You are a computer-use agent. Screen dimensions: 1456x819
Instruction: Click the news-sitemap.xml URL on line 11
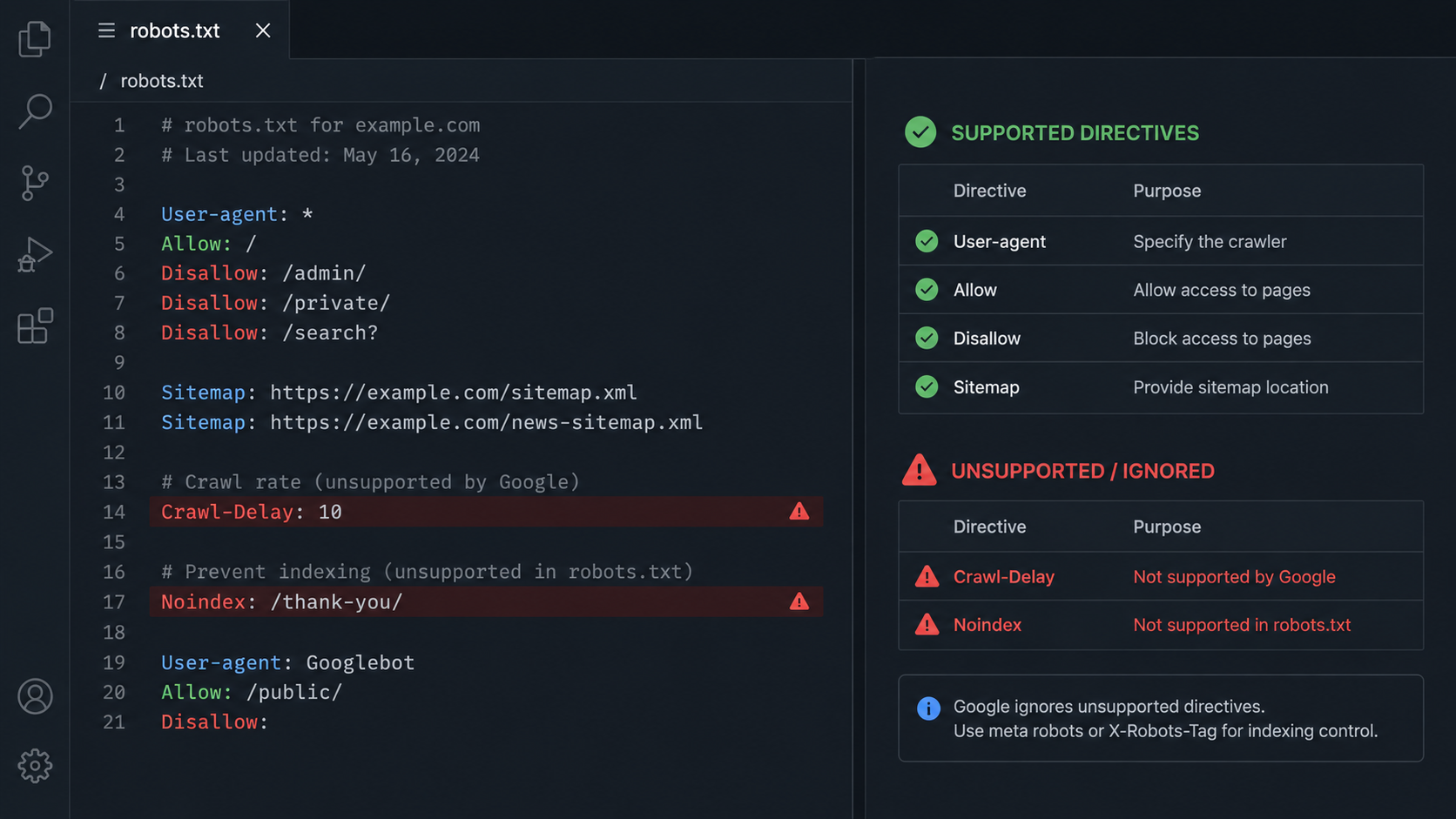coord(486,422)
